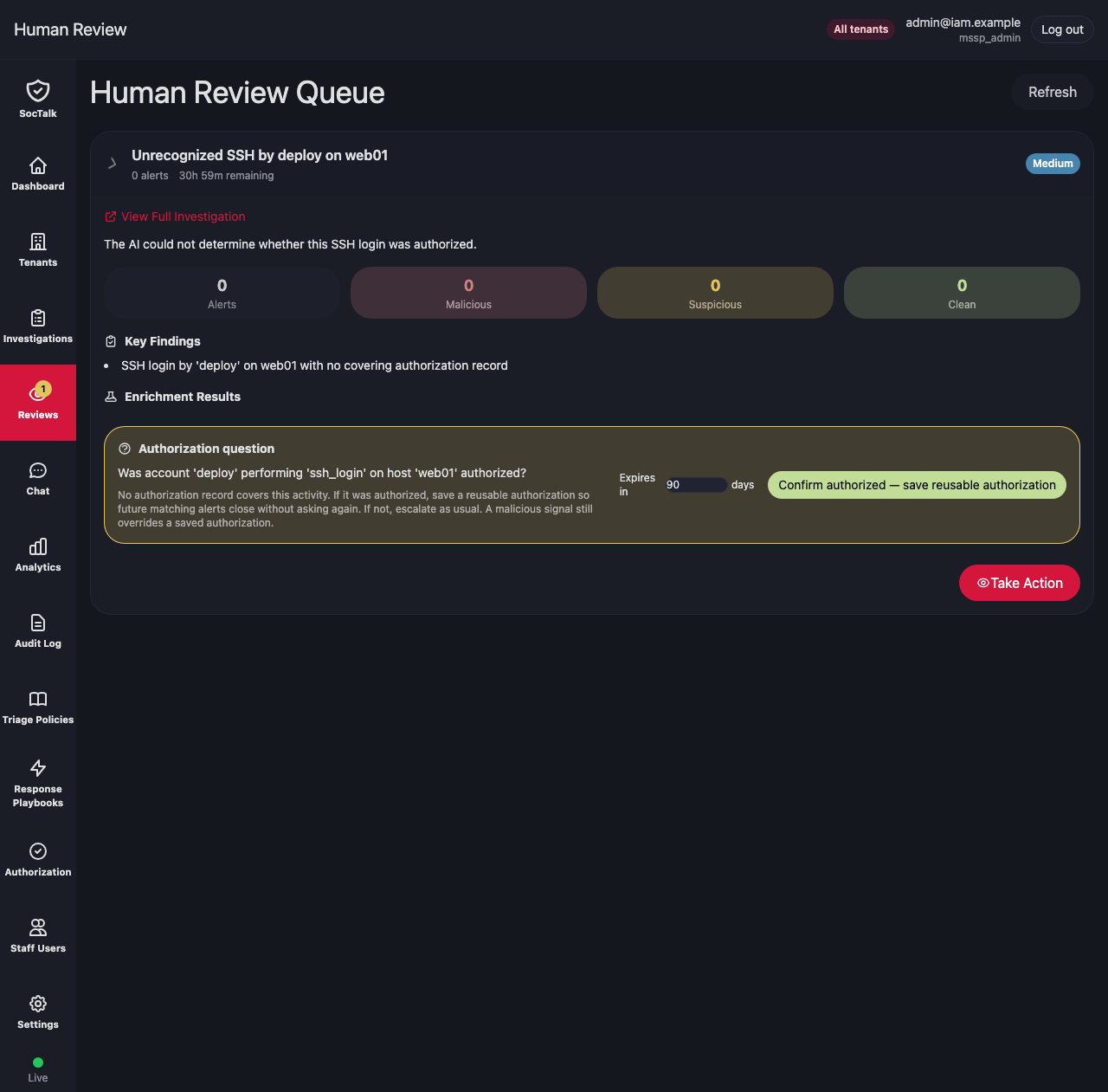
Task: Open View Full Investigation link
Action: coord(175,216)
